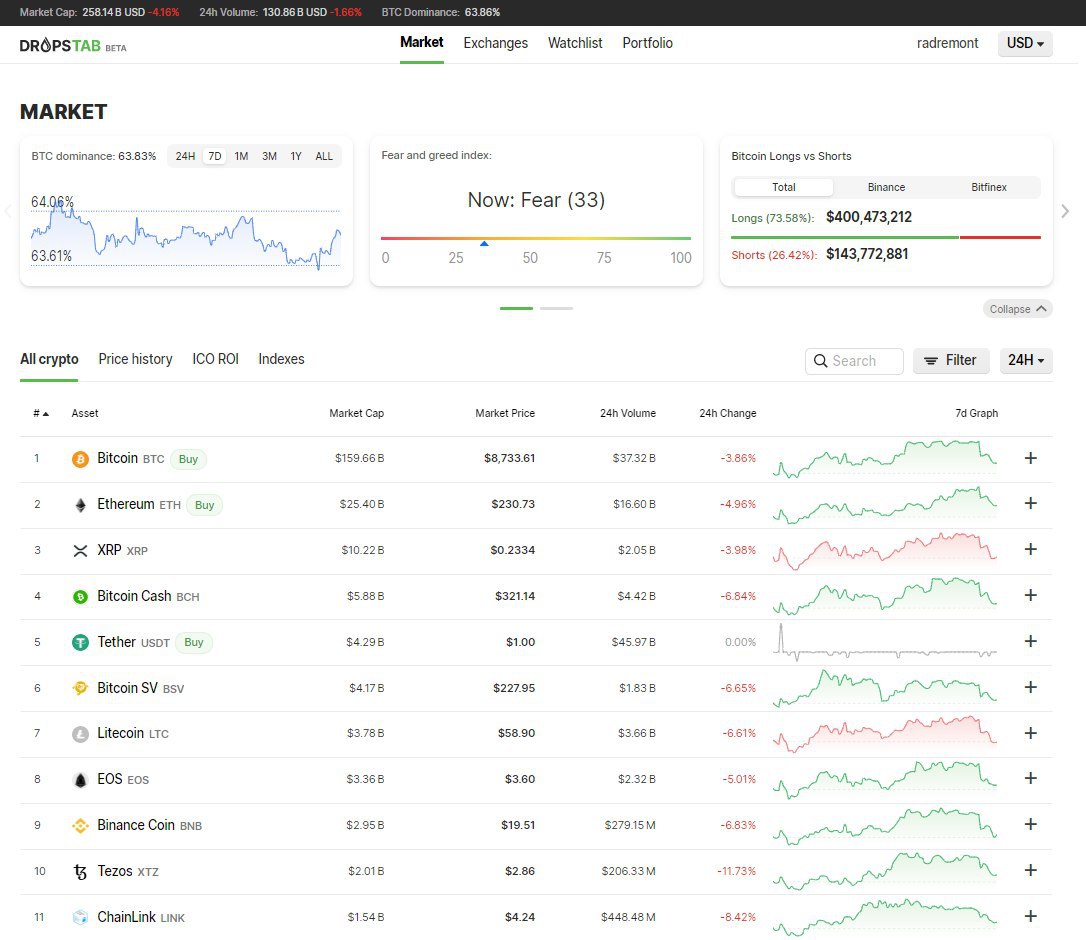Image resolution: width=1086 pixels, height=940 pixels.
Task: Select 3M range for BTC dominance
Action: (x=269, y=157)
